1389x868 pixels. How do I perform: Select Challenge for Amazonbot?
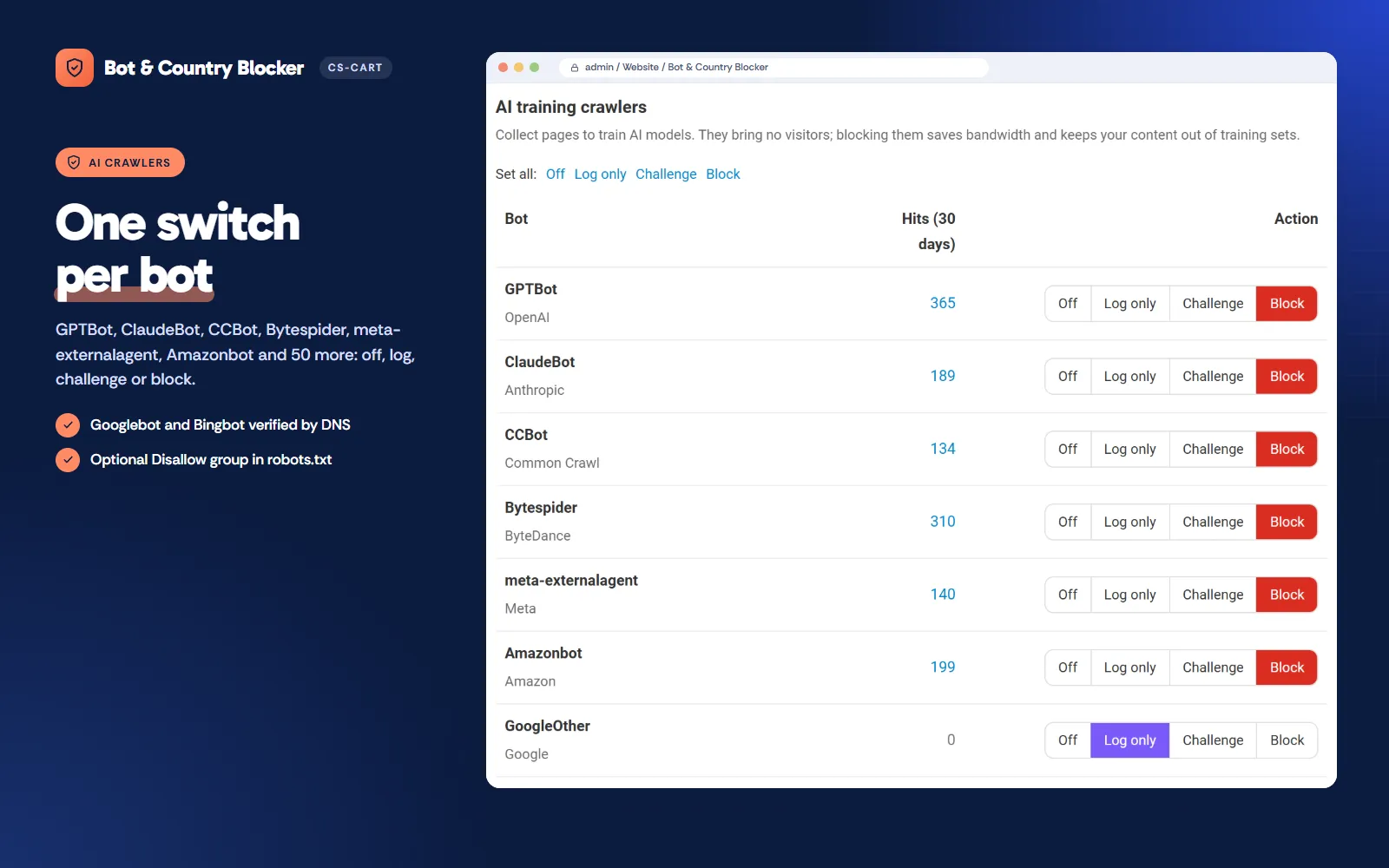1213,668
